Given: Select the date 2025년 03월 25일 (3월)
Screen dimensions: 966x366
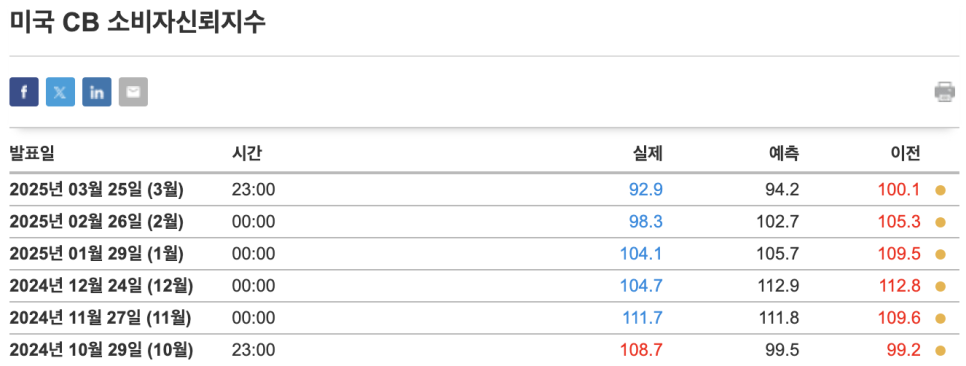Looking at the screenshot, I should pos(97,190).
